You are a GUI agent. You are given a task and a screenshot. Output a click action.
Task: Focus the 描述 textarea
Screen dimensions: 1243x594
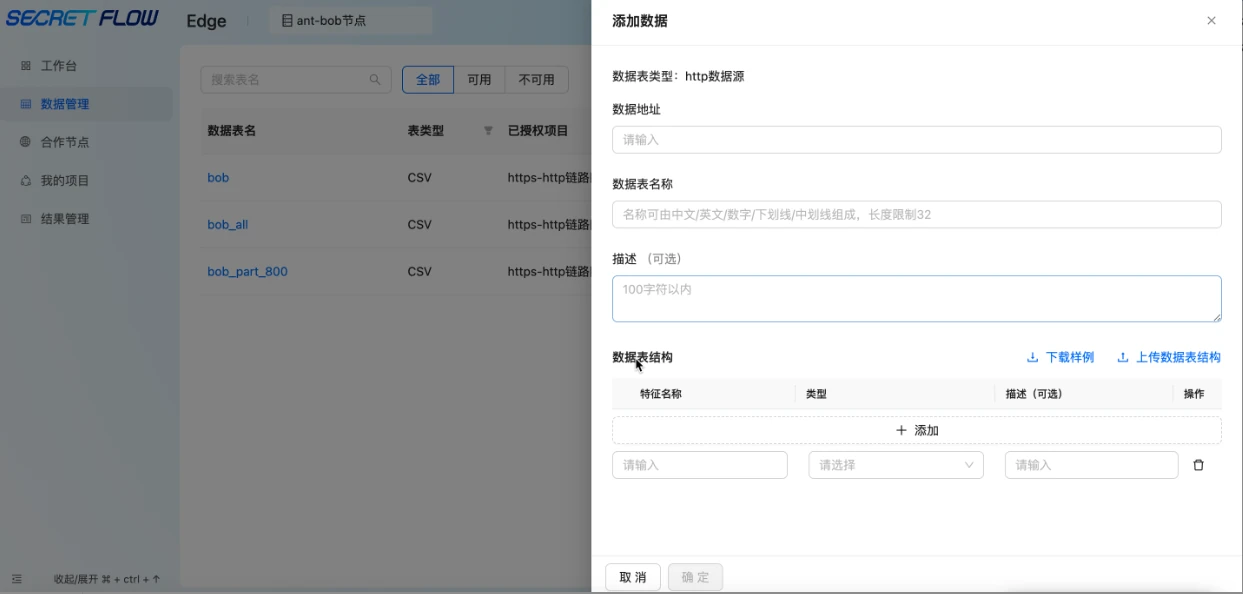click(917, 299)
